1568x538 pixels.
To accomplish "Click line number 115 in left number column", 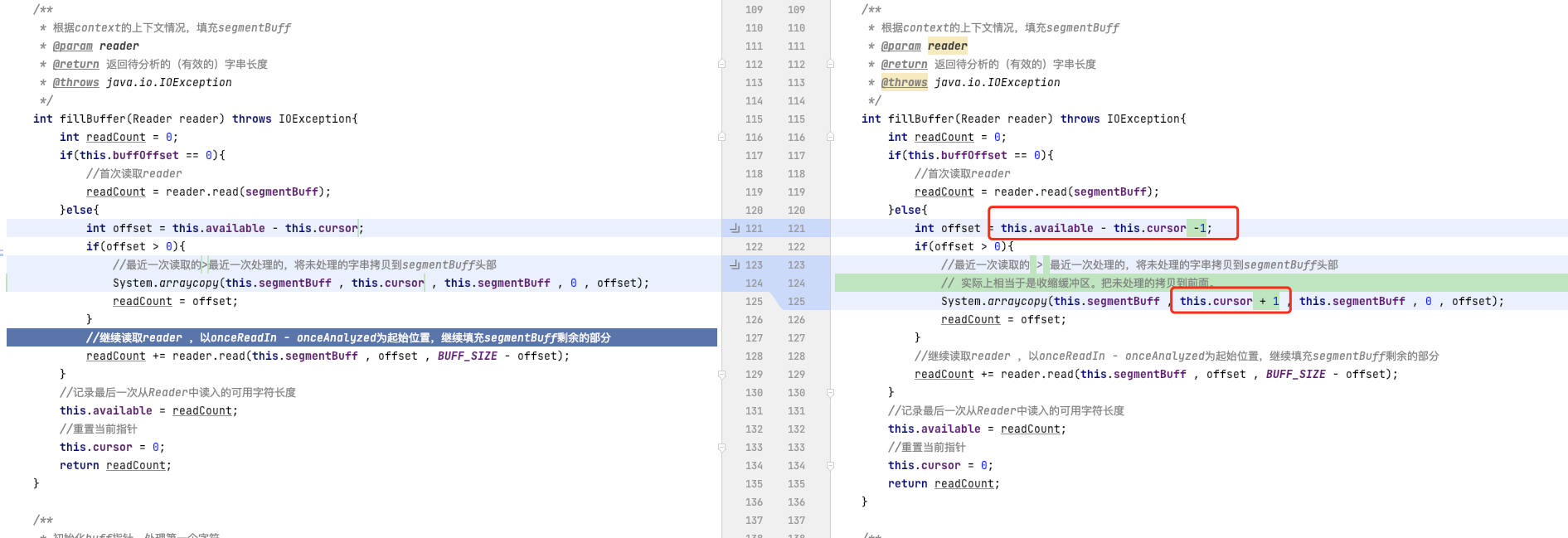I will [754, 119].
